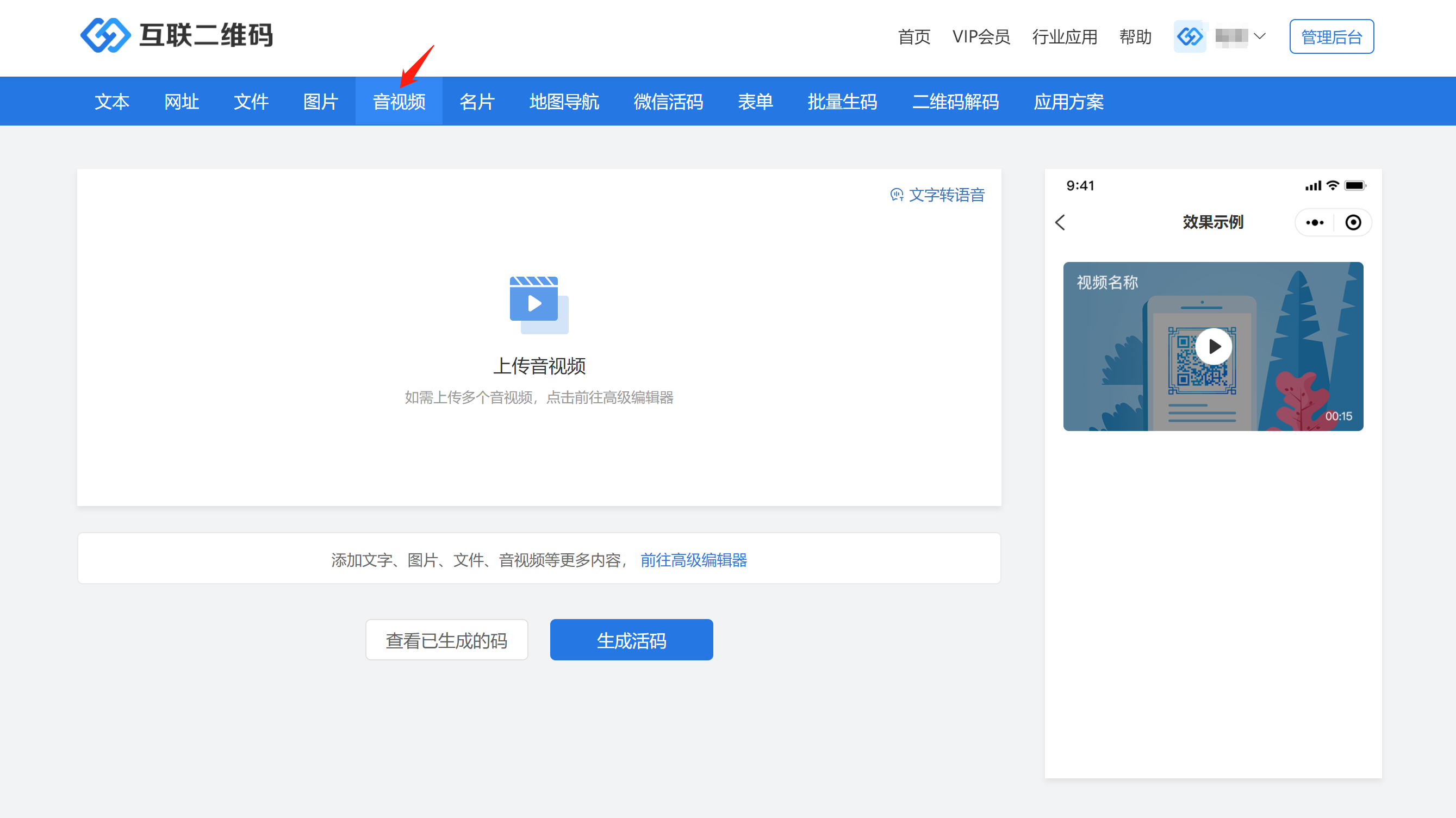Select the 二维码解码 tab
The width and height of the screenshot is (1456, 818).
click(x=955, y=102)
